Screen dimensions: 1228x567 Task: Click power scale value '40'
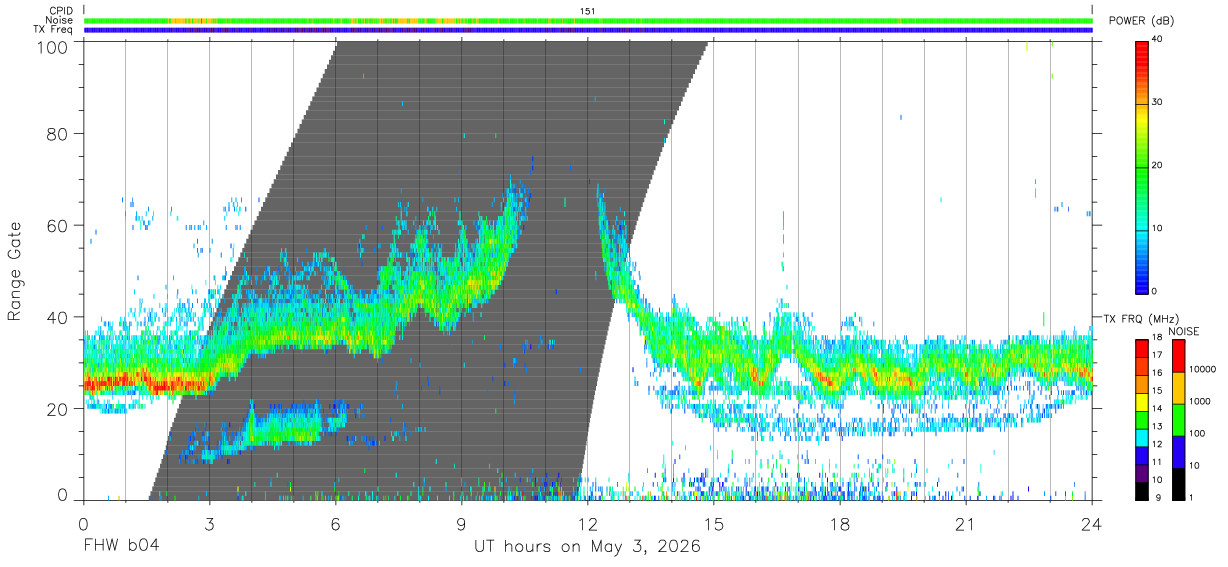click(1157, 40)
